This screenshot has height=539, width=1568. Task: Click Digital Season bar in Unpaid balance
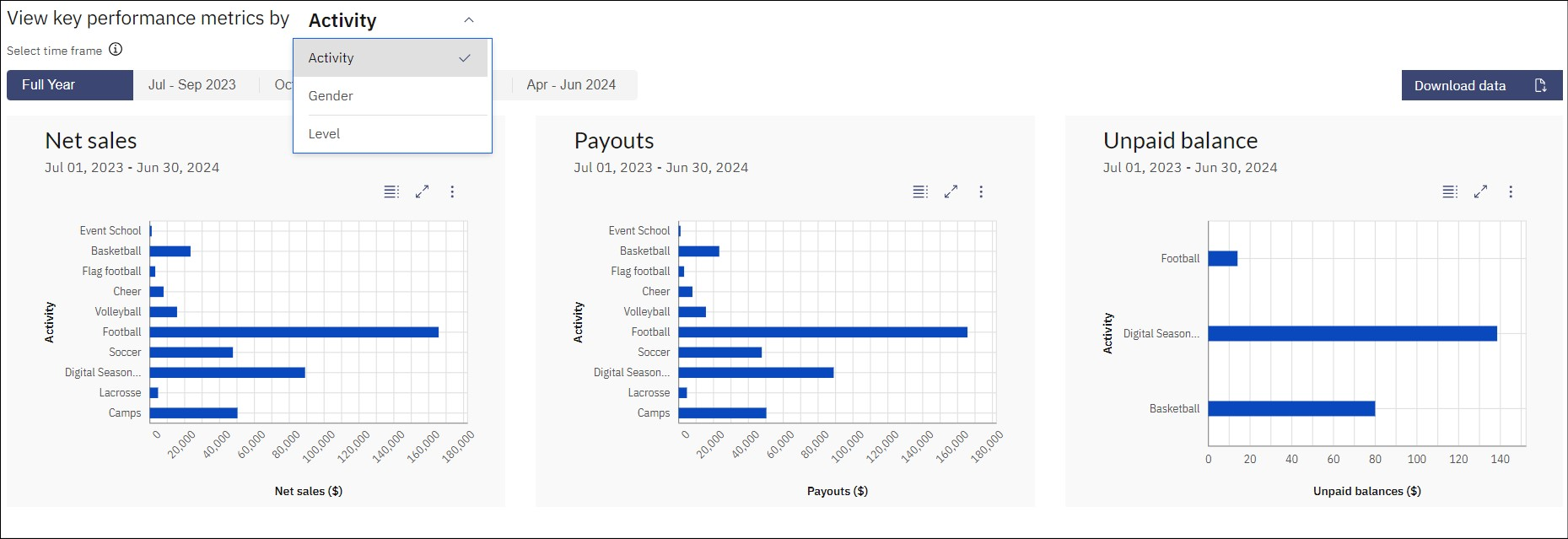click(x=1352, y=334)
